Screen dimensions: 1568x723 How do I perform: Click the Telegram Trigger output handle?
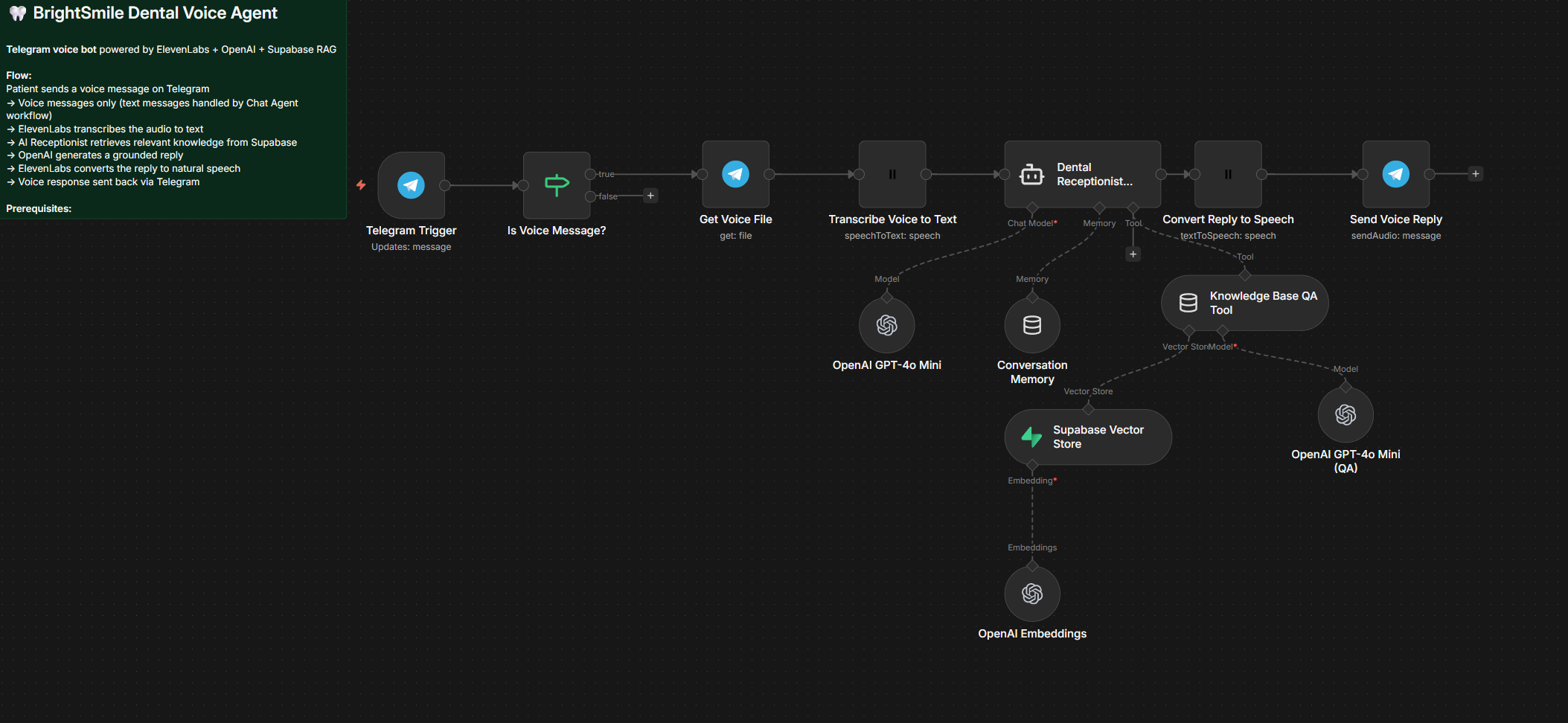[445, 185]
